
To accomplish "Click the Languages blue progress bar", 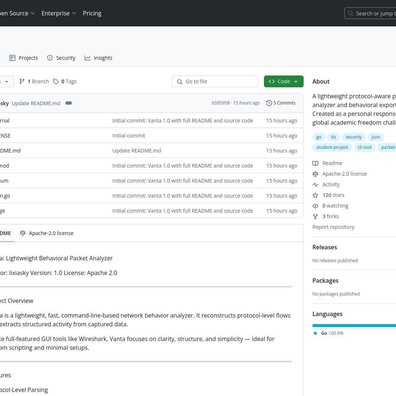I will click(354, 325).
